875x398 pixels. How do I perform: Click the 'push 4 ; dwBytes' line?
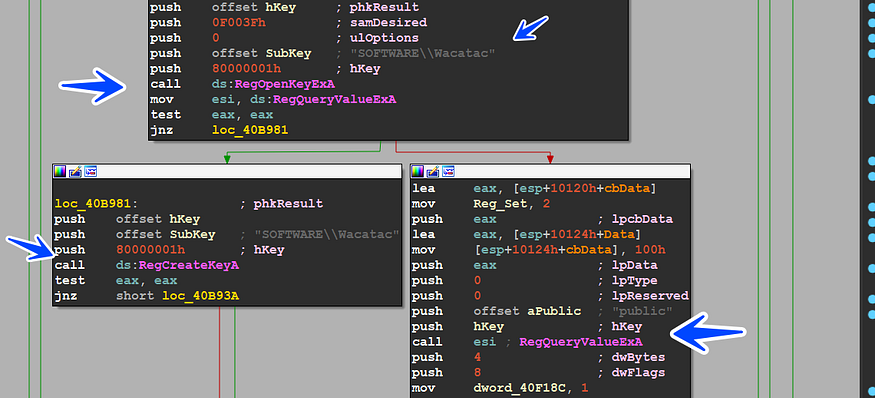(539, 357)
